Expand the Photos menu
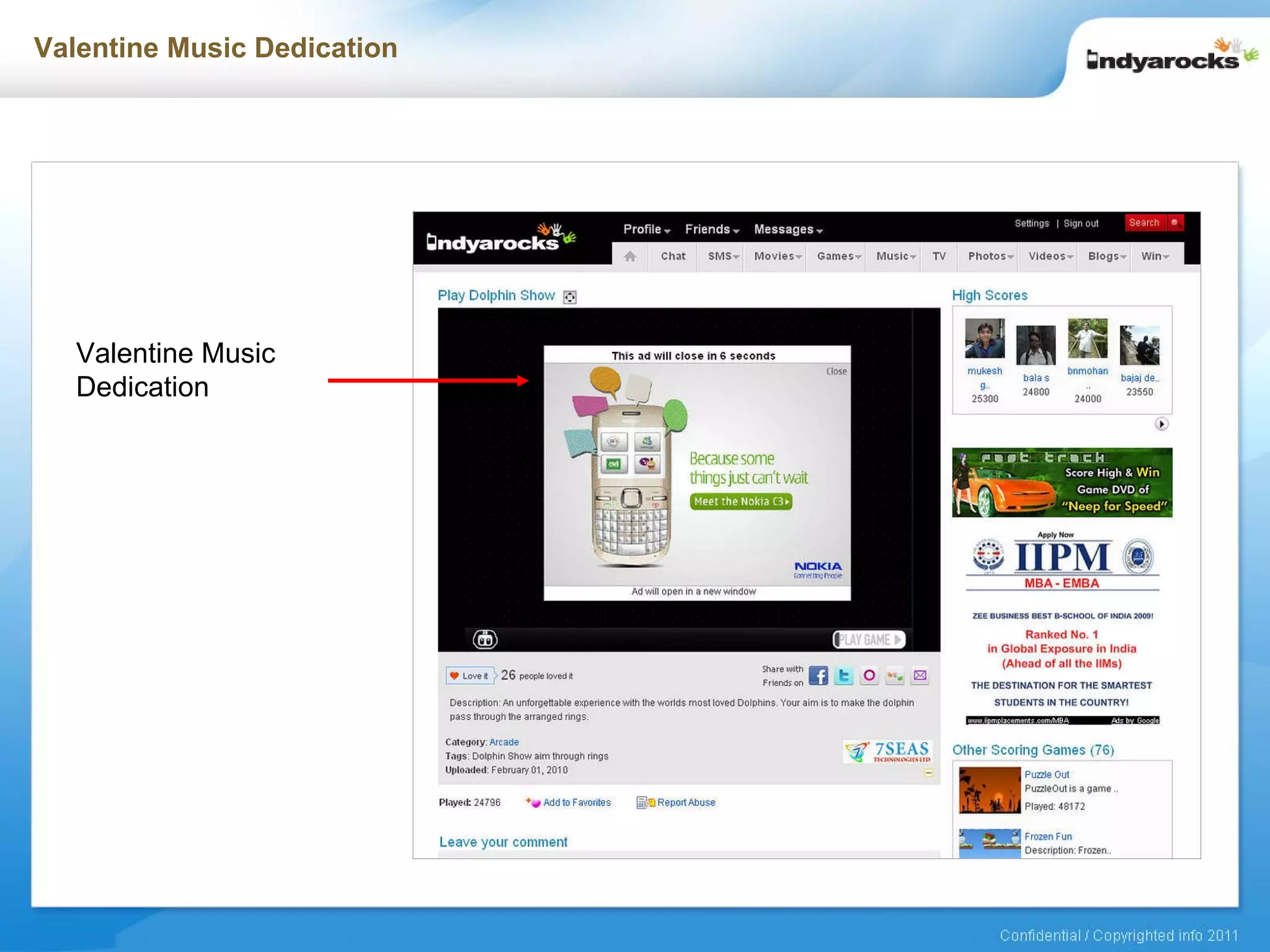This screenshot has height=952, width=1270. pyautogui.click(x=990, y=256)
